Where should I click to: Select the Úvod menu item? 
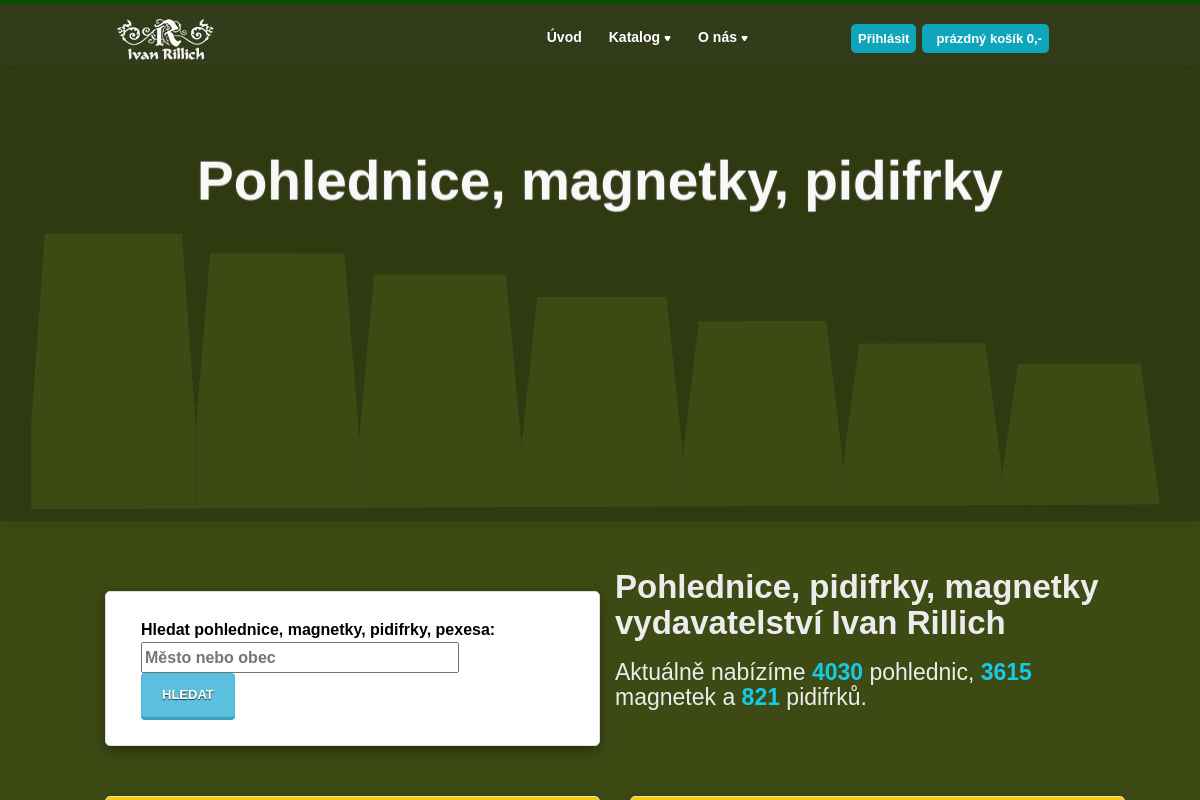pyautogui.click(x=564, y=37)
